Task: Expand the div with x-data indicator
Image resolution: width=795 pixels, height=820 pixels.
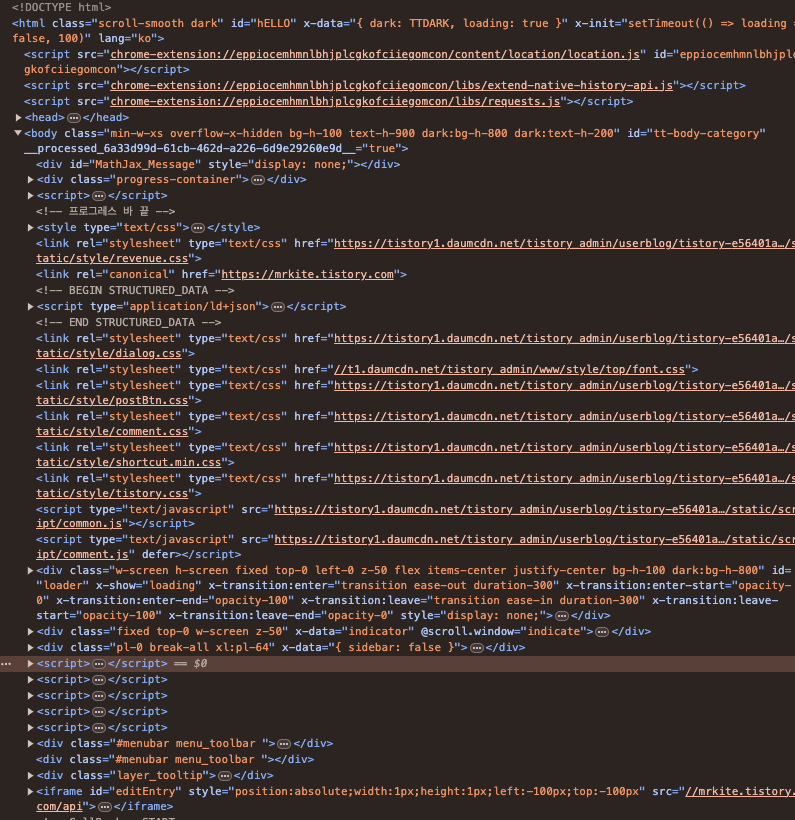Action: pos(30,632)
